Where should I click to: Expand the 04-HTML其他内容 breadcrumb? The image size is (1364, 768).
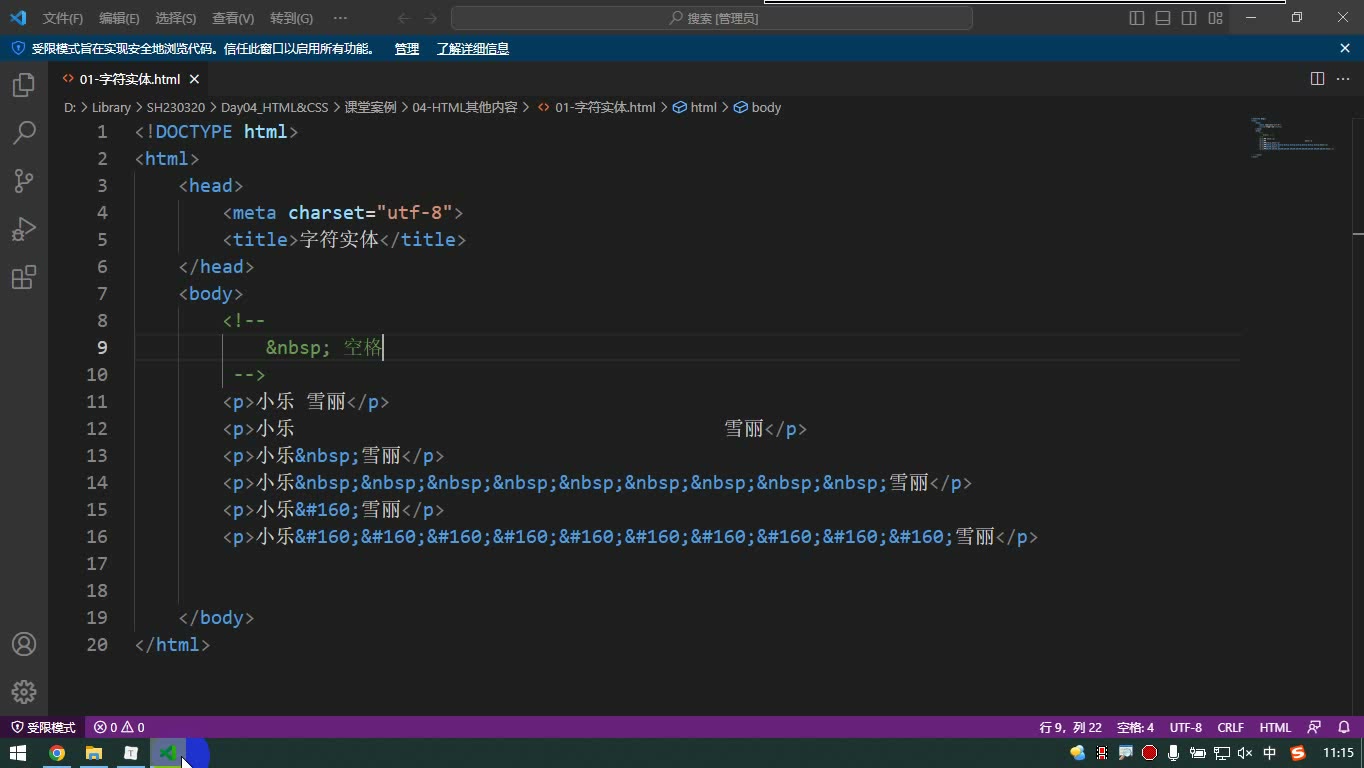pyautogui.click(x=465, y=107)
